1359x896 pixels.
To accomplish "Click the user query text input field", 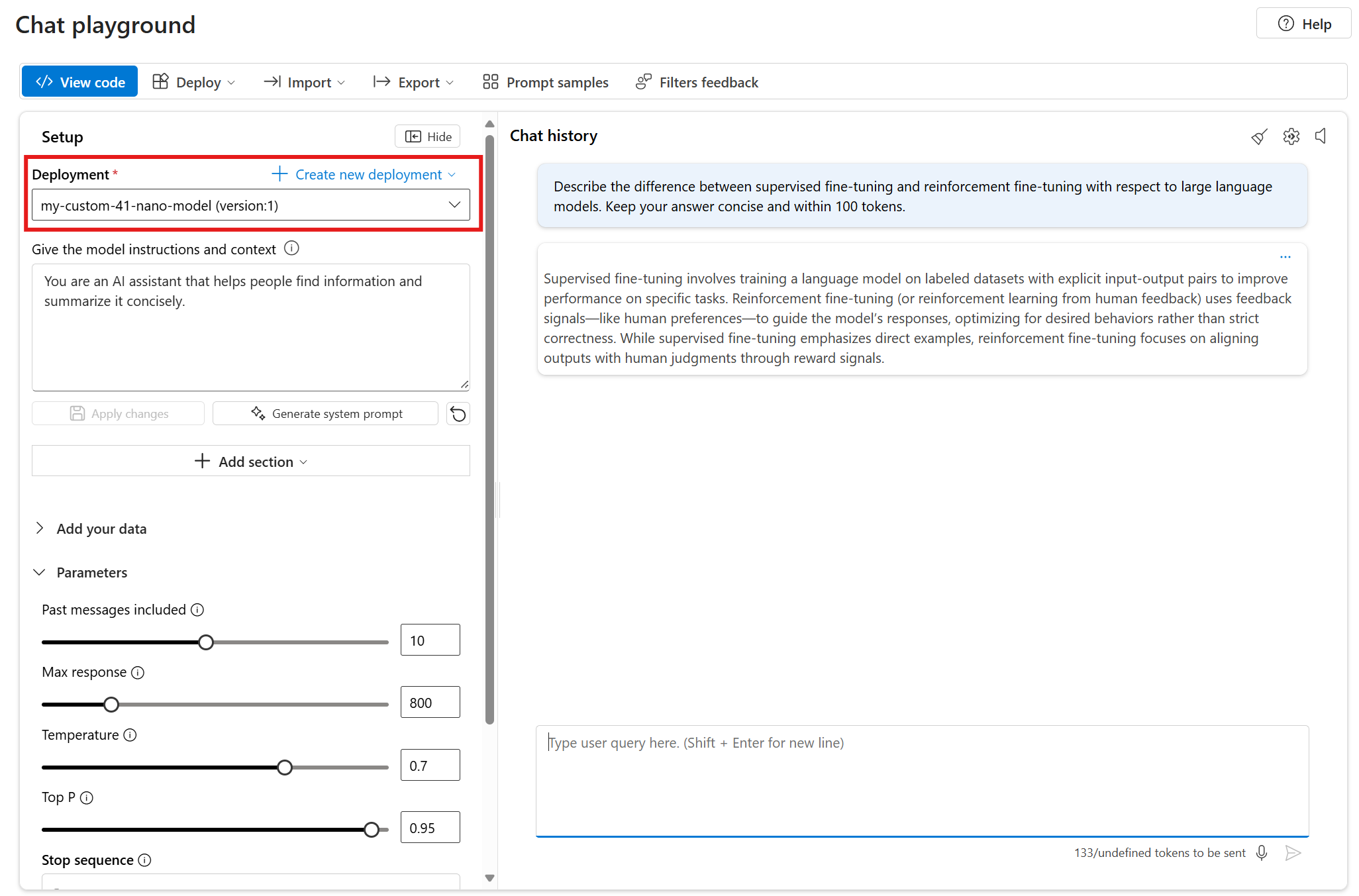I will click(x=921, y=780).
